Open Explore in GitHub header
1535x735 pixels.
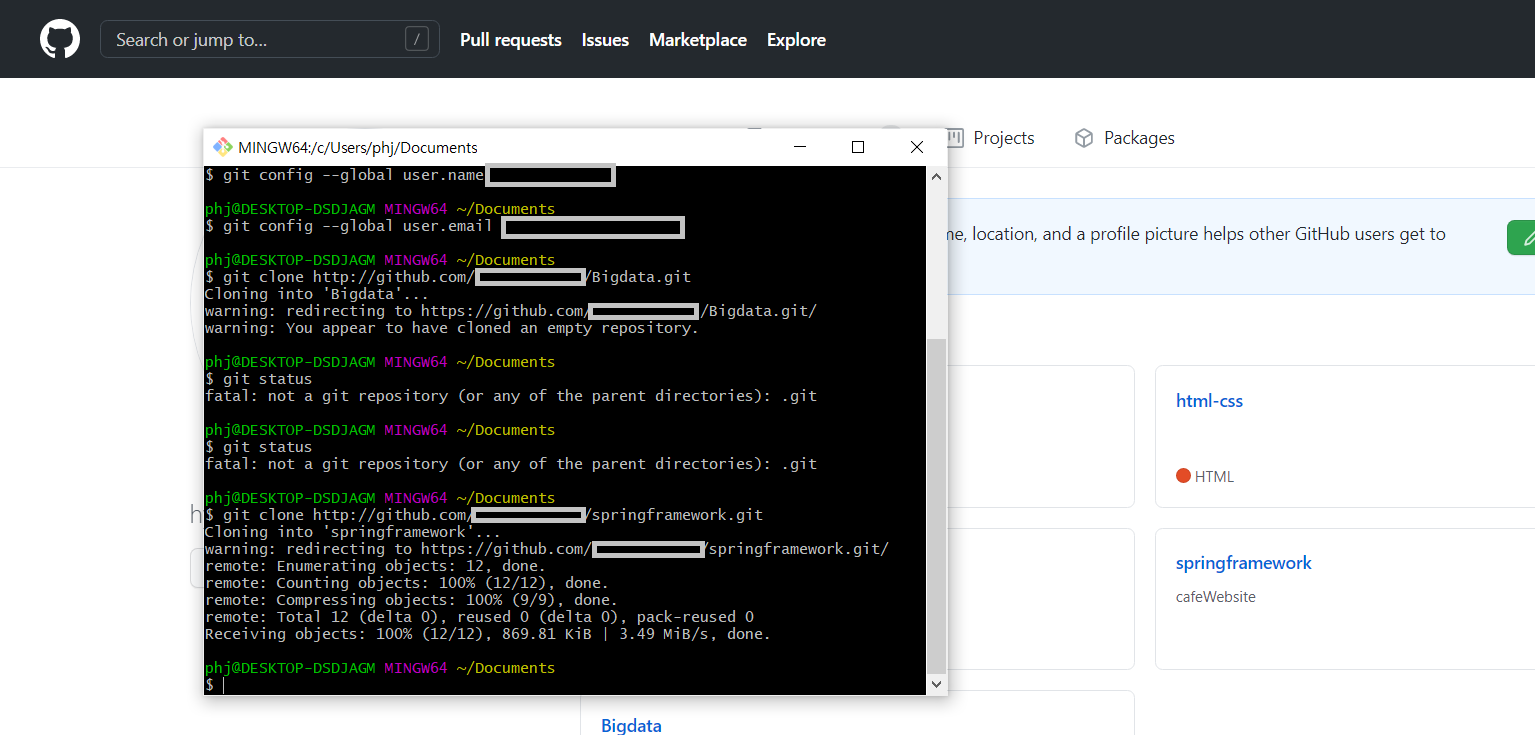796,40
